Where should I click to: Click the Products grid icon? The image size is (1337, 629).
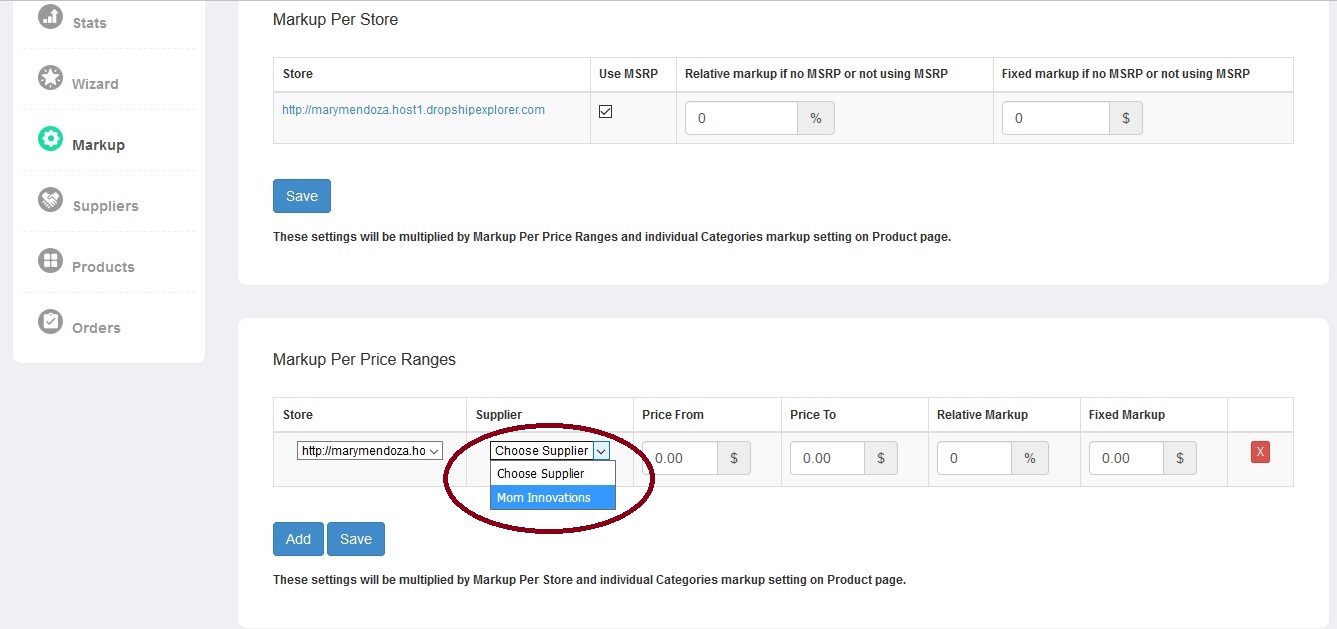coord(50,261)
